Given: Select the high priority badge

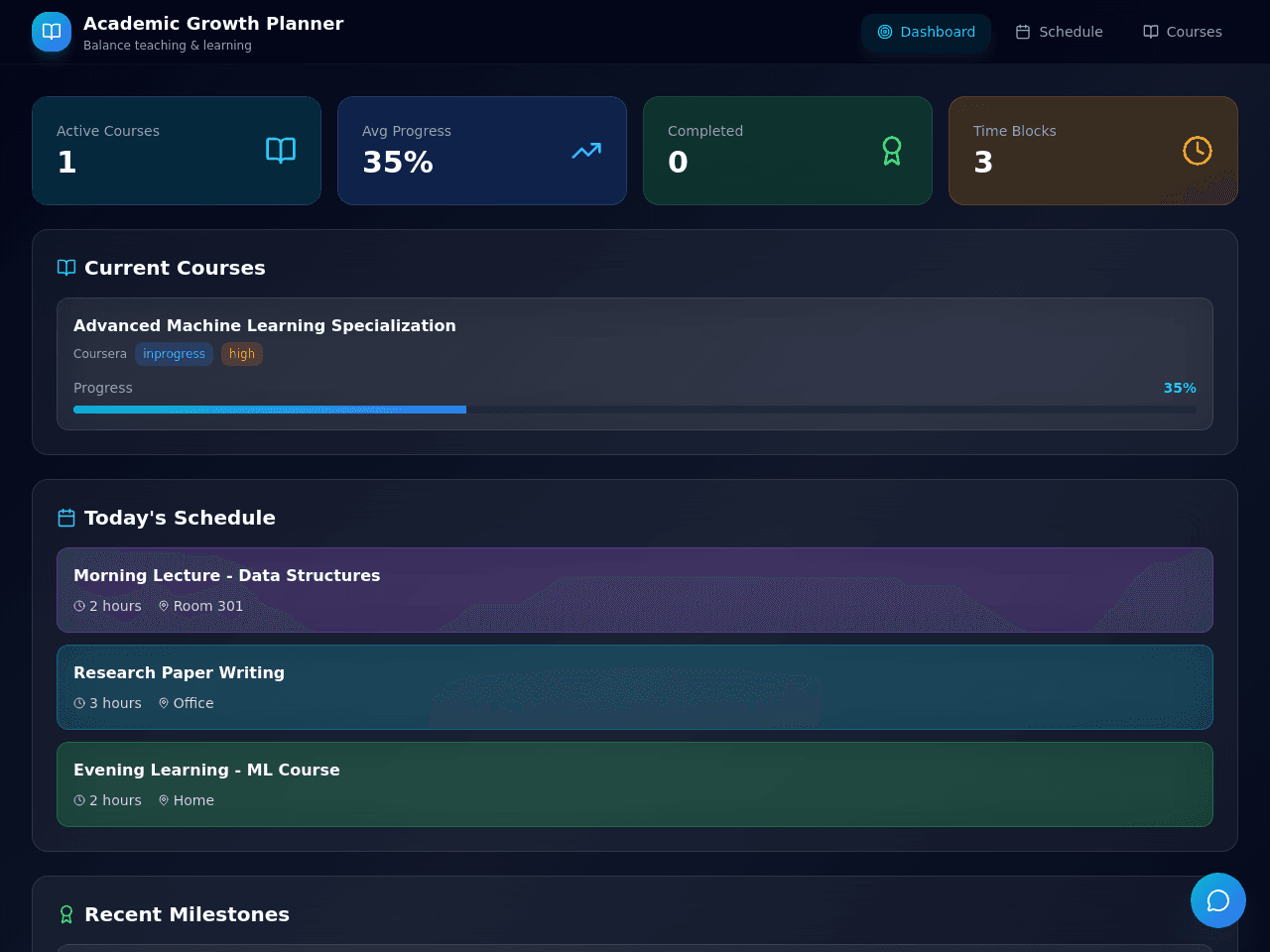Looking at the screenshot, I should pos(242,354).
